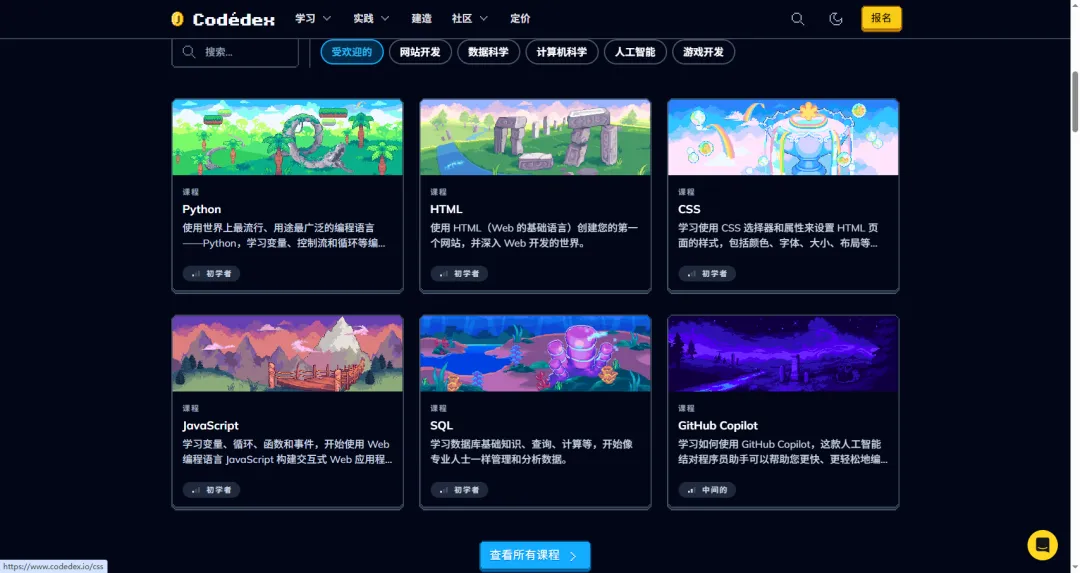Click the 报名 sign-up button
The width and height of the screenshot is (1080, 573).
tap(881, 18)
